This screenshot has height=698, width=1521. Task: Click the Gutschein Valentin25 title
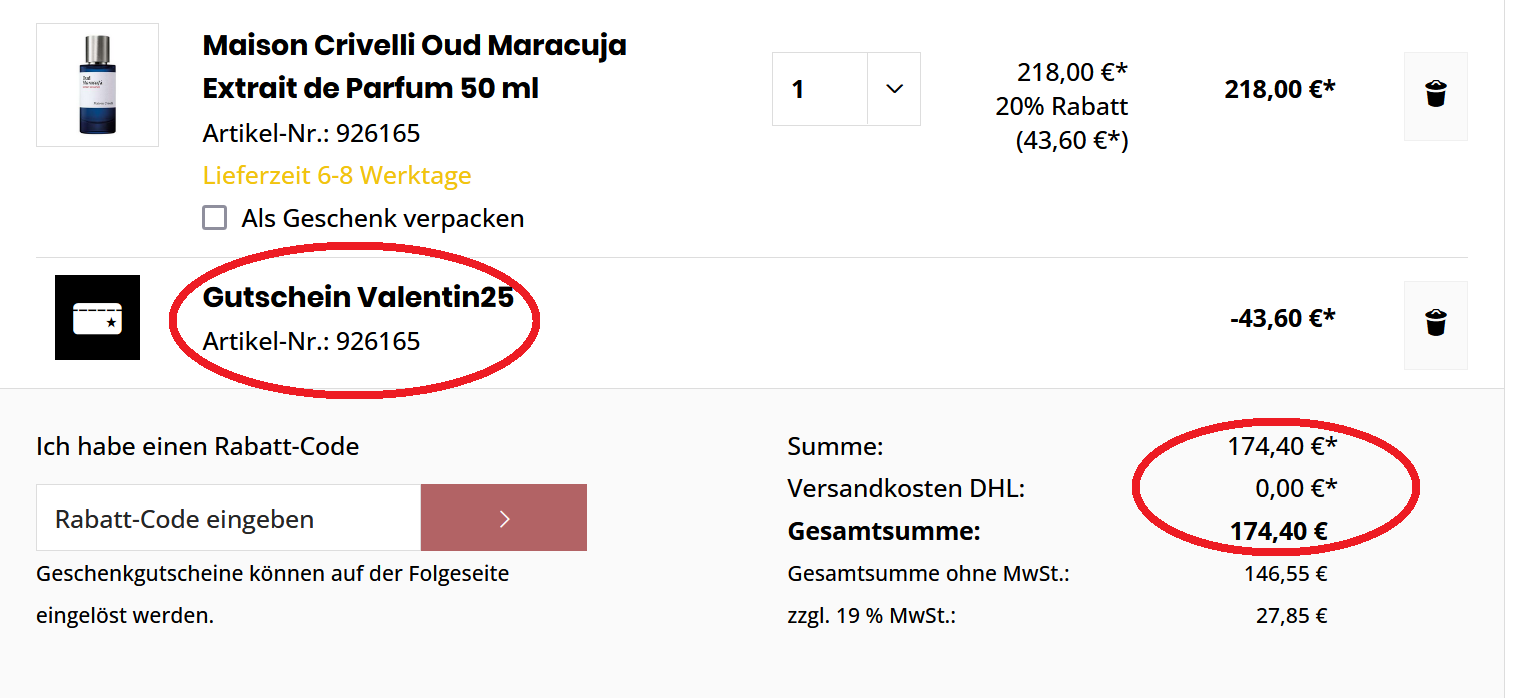pyautogui.click(x=358, y=297)
